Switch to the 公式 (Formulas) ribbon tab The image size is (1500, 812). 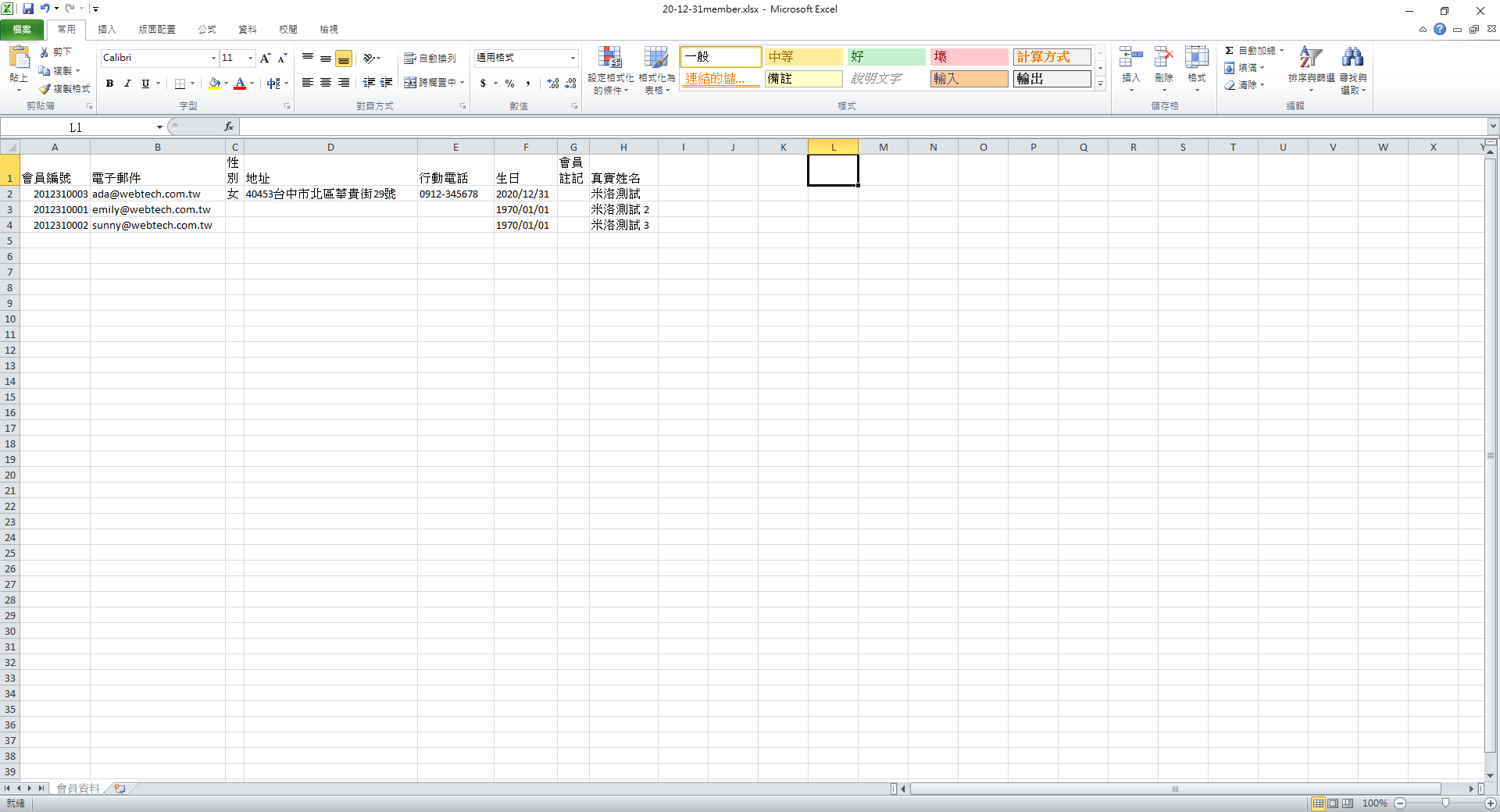pos(206,30)
